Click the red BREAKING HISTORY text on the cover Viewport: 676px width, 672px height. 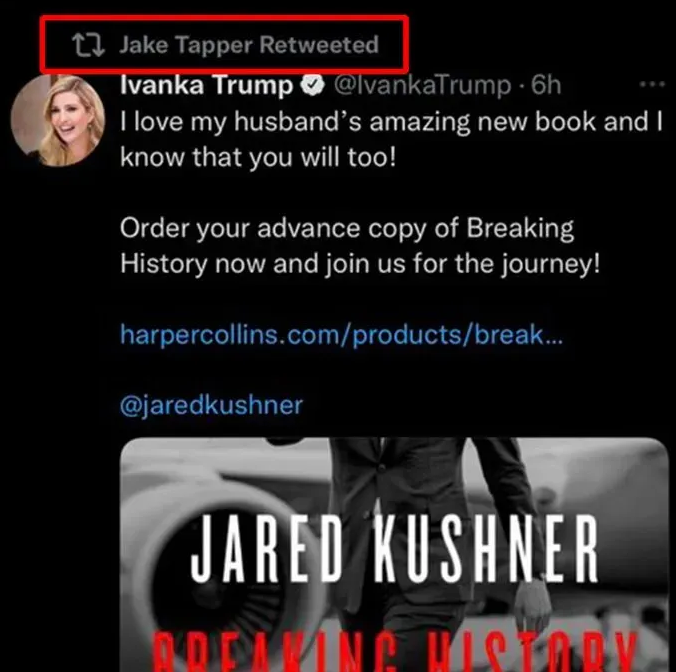click(x=394, y=652)
